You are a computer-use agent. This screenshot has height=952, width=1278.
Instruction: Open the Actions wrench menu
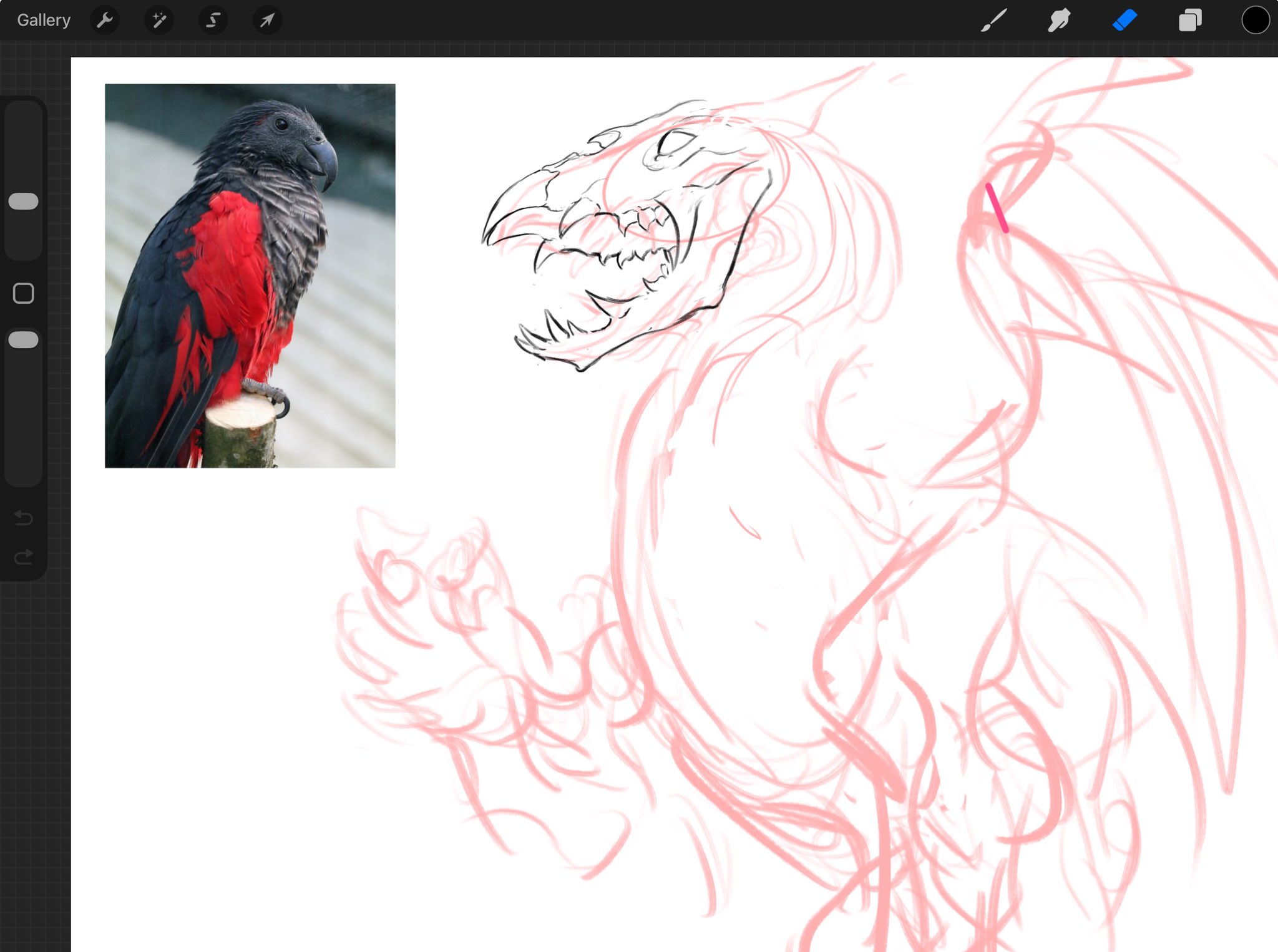(105, 21)
